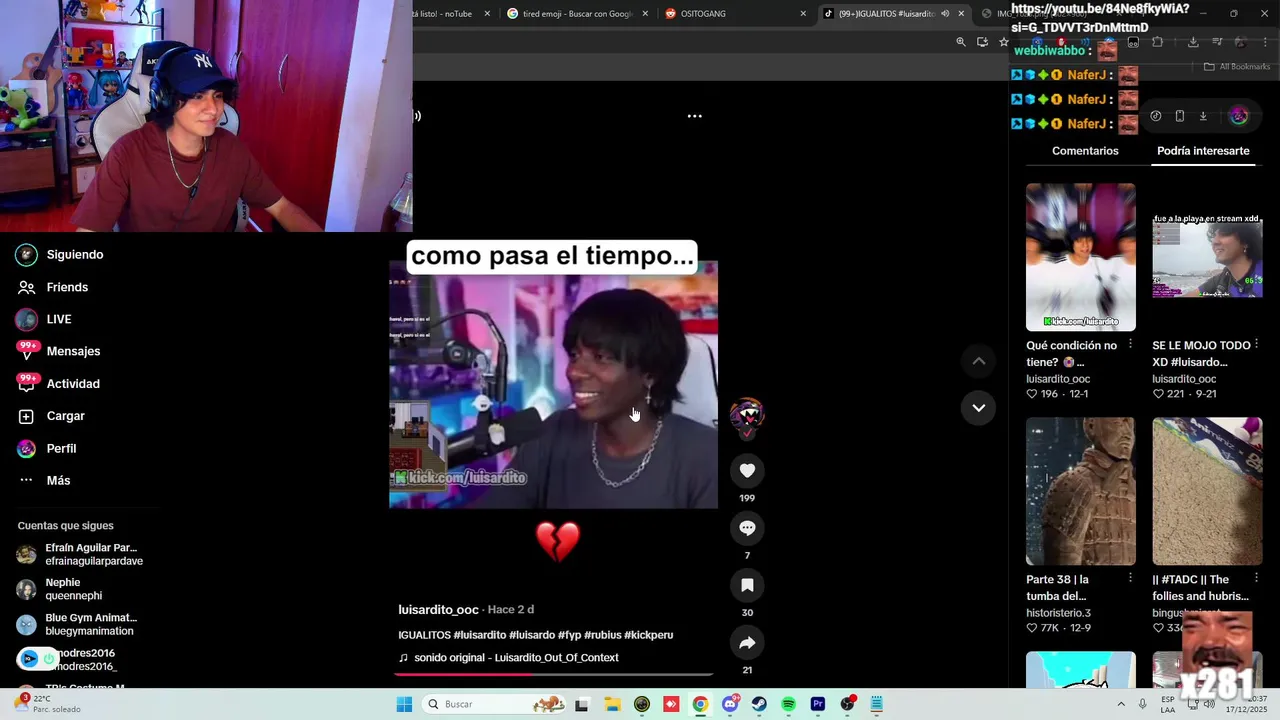Mute the IGUALITOS TikTok browser tab audio
This screenshot has width=1280, height=720.
tap(945, 14)
